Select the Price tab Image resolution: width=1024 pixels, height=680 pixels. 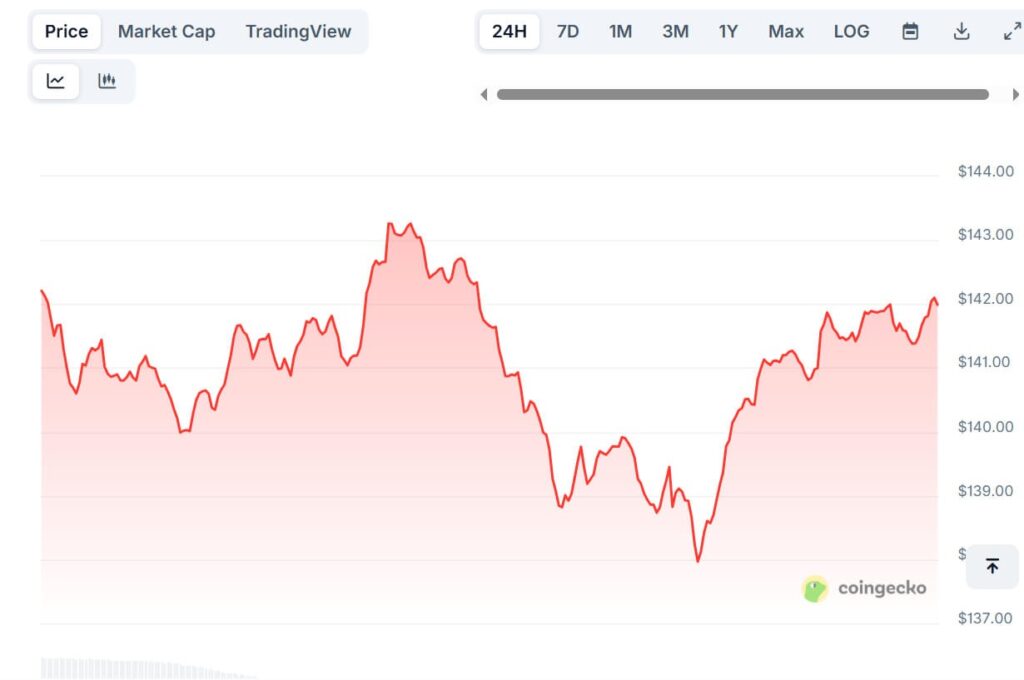pyautogui.click(x=66, y=31)
